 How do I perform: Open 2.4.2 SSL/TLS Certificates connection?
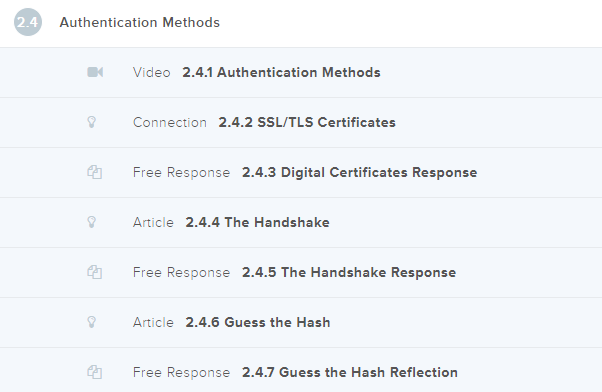(x=307, y=122)
